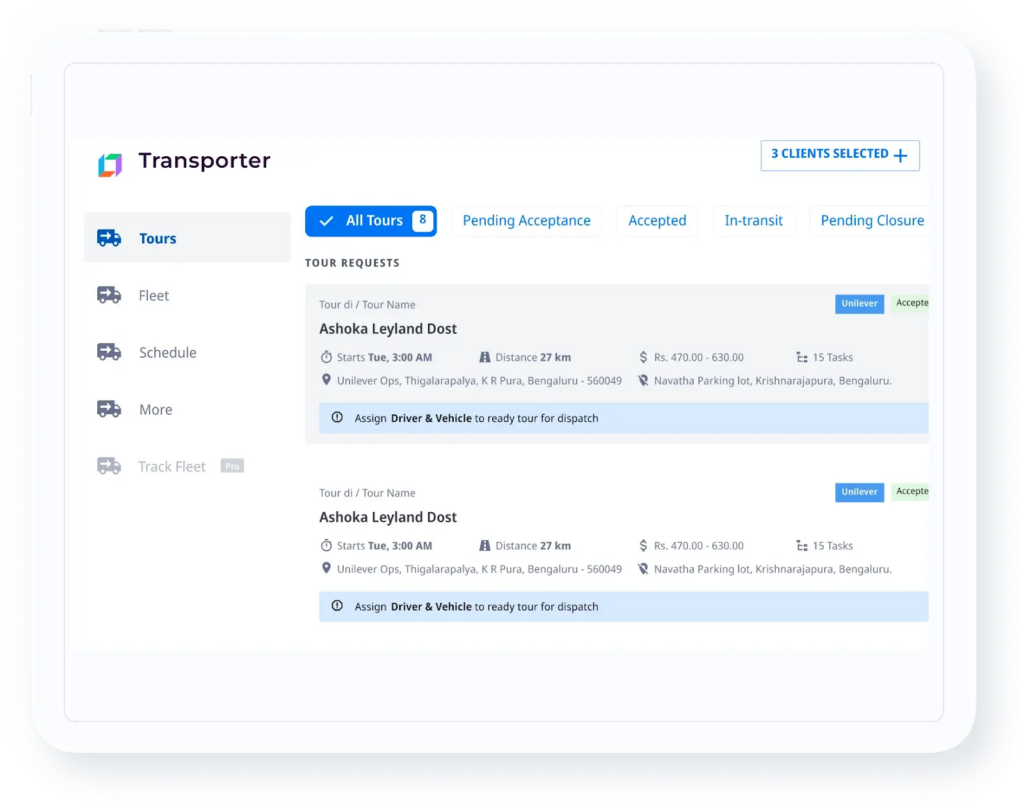
Task: Switch to the Accepted tab
Action: coord(657,220)
